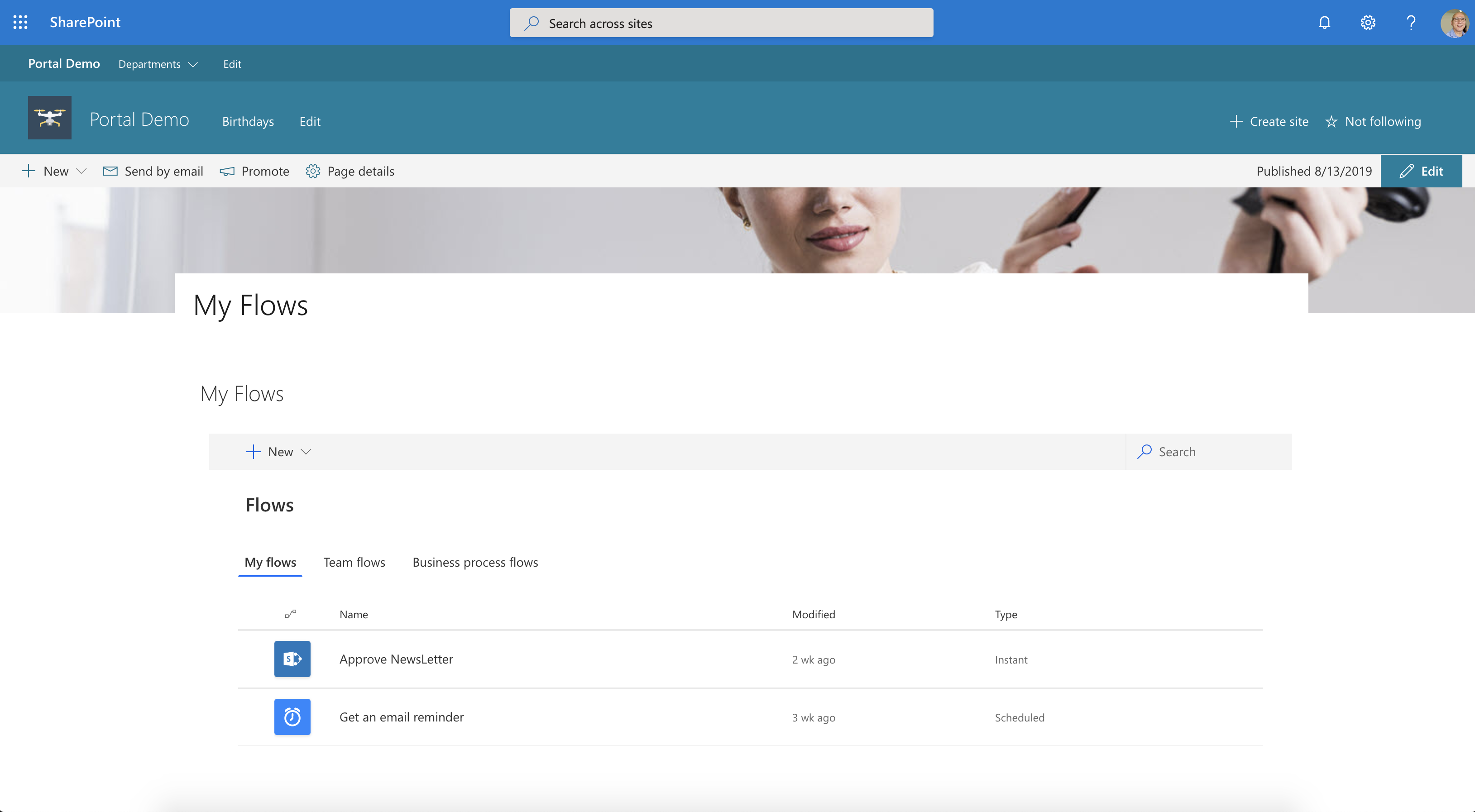
Task: Click the Approve NewsLetter flow icon
Action: pyautogui.click(x=292, y=658)
